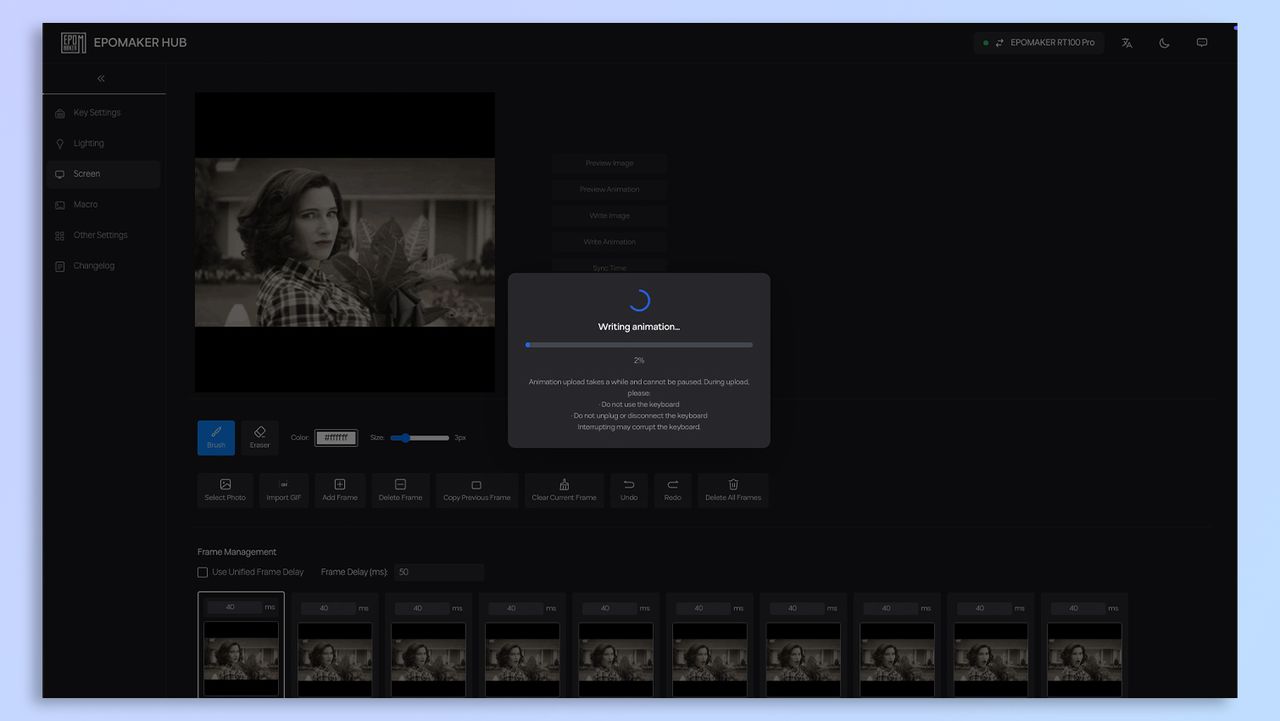Select the Screen sidebar item

point(103,174)
